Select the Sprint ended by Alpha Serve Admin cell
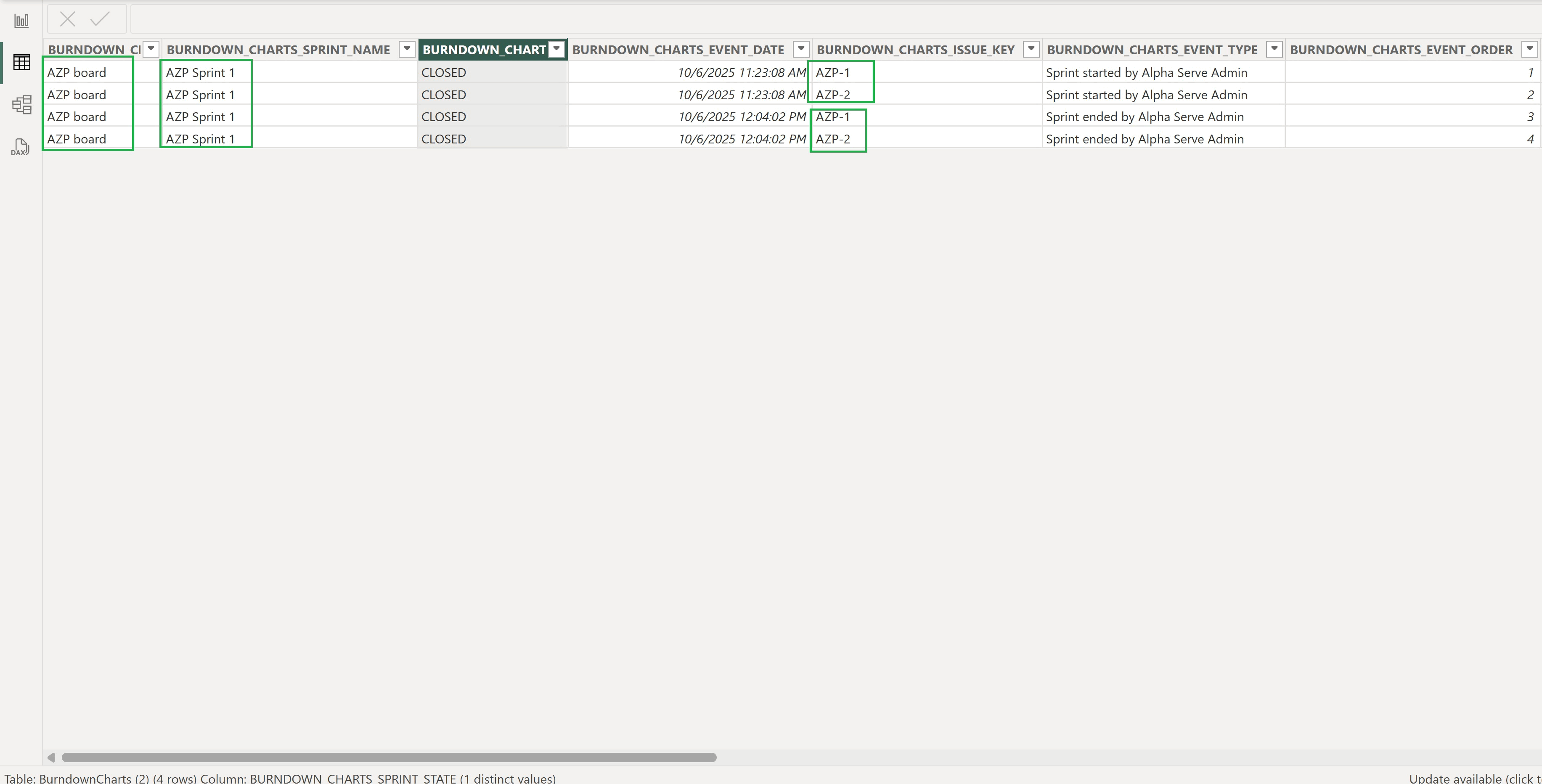 pyautogui.click(x=1144, y=117)
